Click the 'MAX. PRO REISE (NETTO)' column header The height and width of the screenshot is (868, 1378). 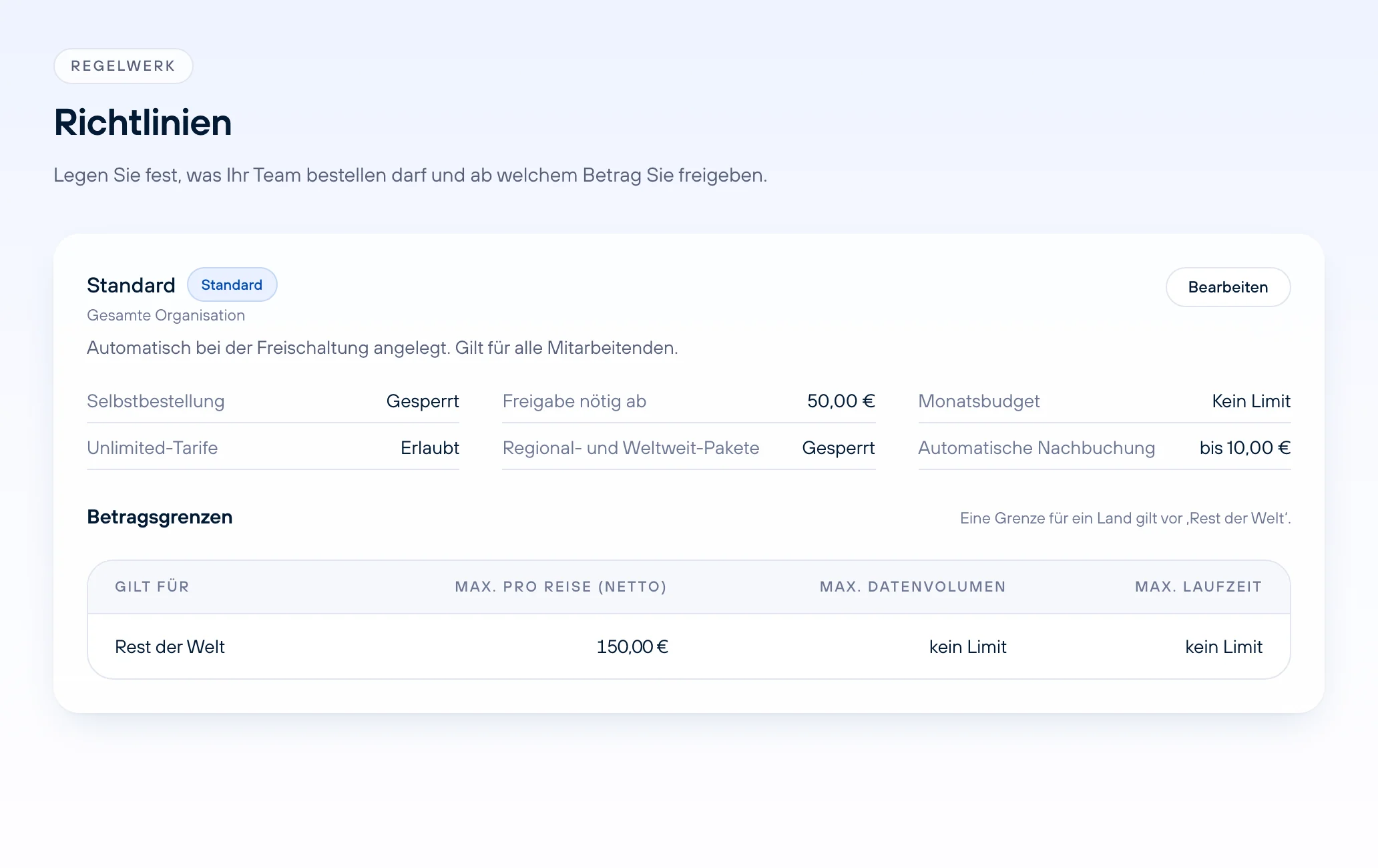tap(561, 587)
